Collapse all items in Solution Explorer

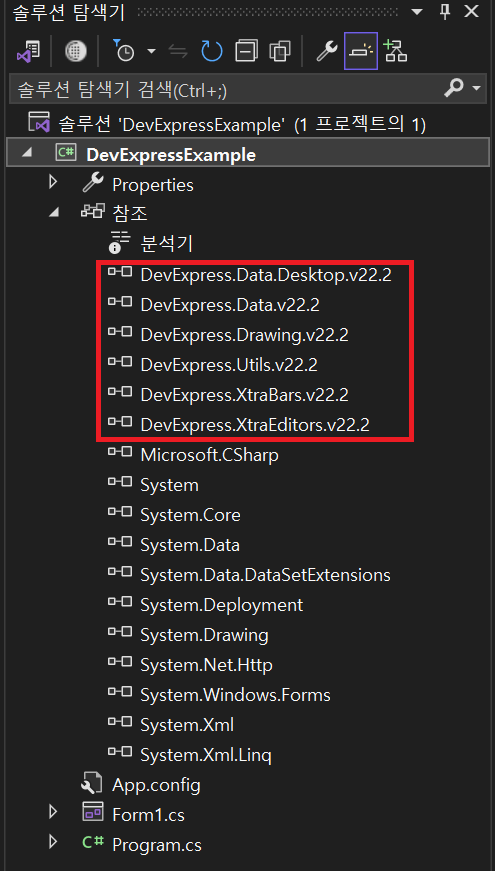[245, 52]
